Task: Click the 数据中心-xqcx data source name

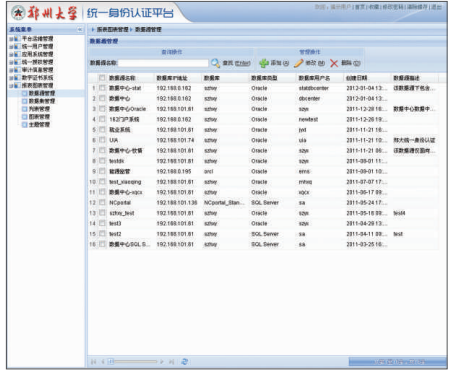Action: point(126,192)
